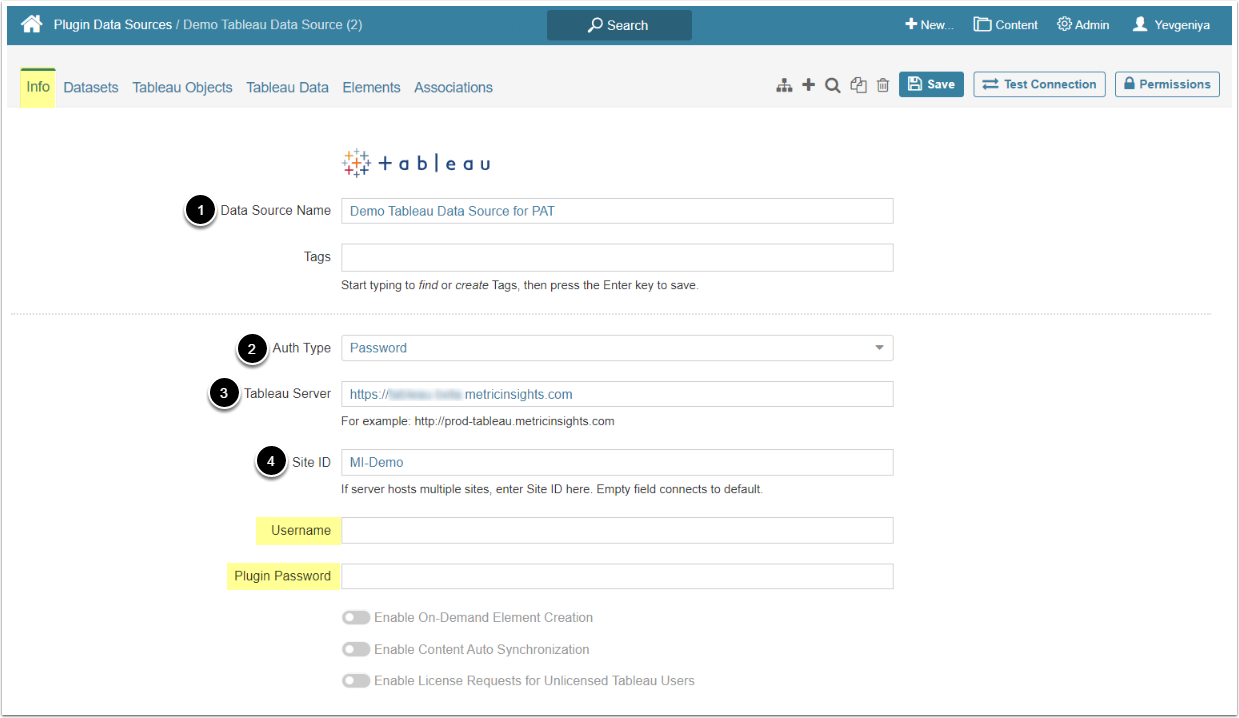This screenshot has height=718, width=1239.
Task: Enable On-Demand Element Creation toggle
Action: 356,618
